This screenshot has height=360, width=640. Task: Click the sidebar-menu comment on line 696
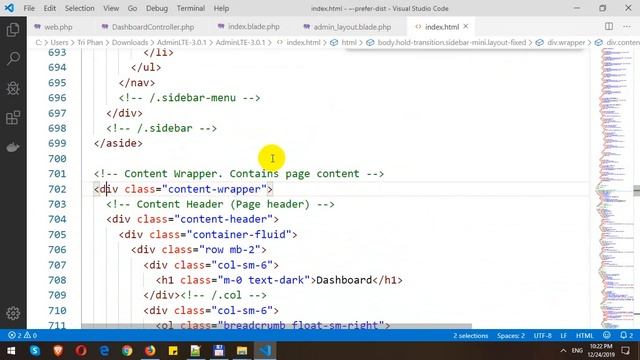click(x=189, y=98)
